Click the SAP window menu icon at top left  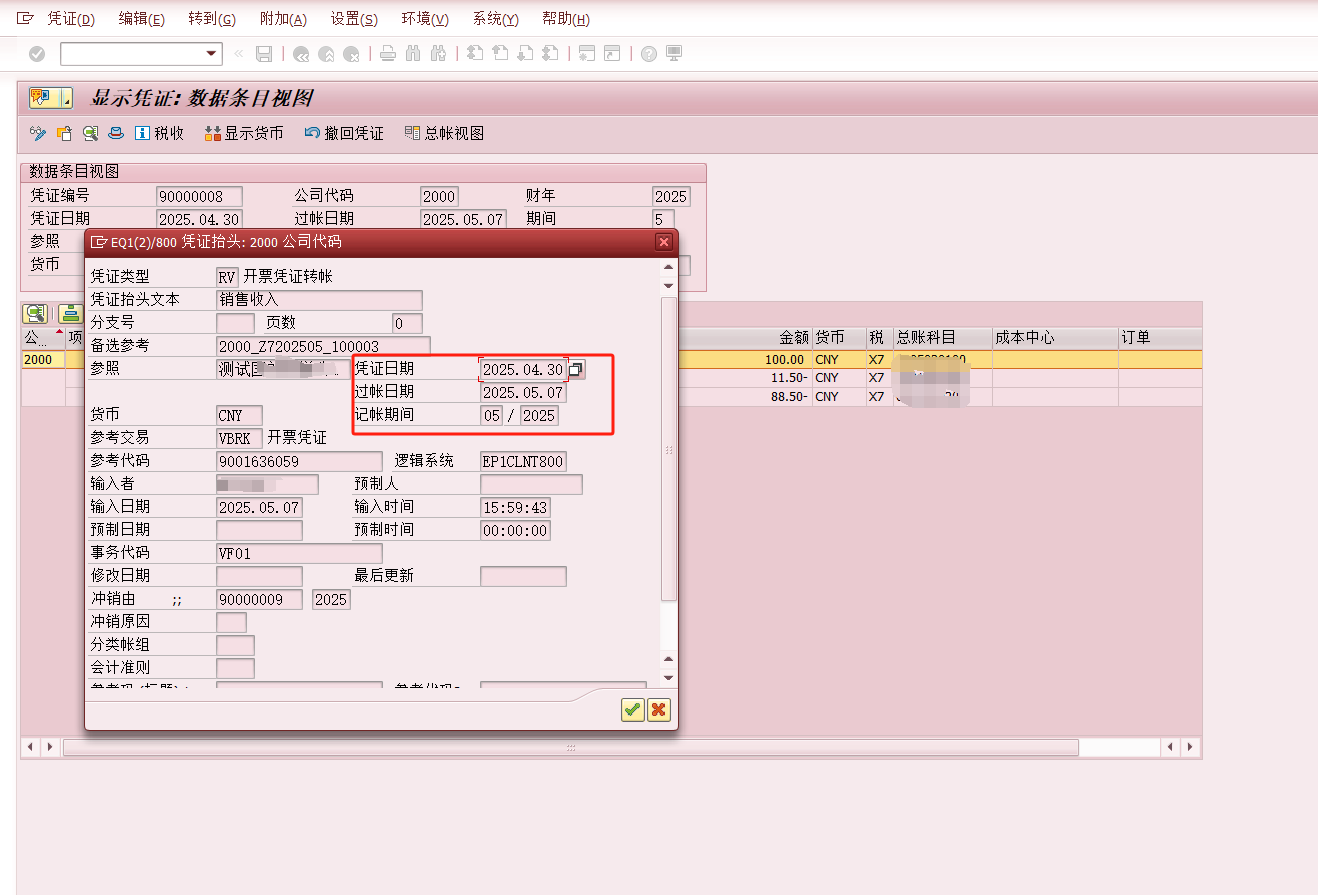click(x=25, y=19)
